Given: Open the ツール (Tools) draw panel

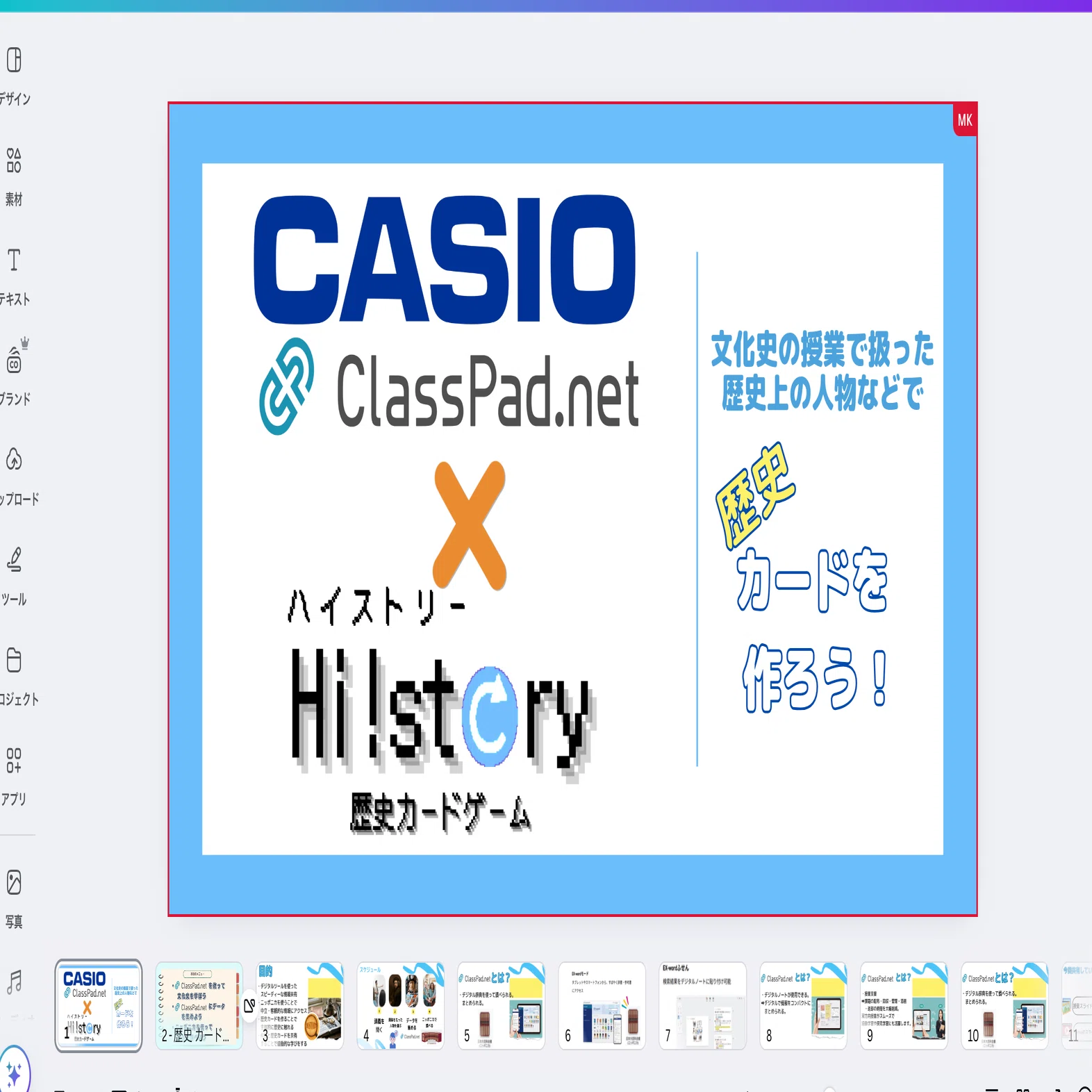Looking at the screenshot, I should (14, 577).
